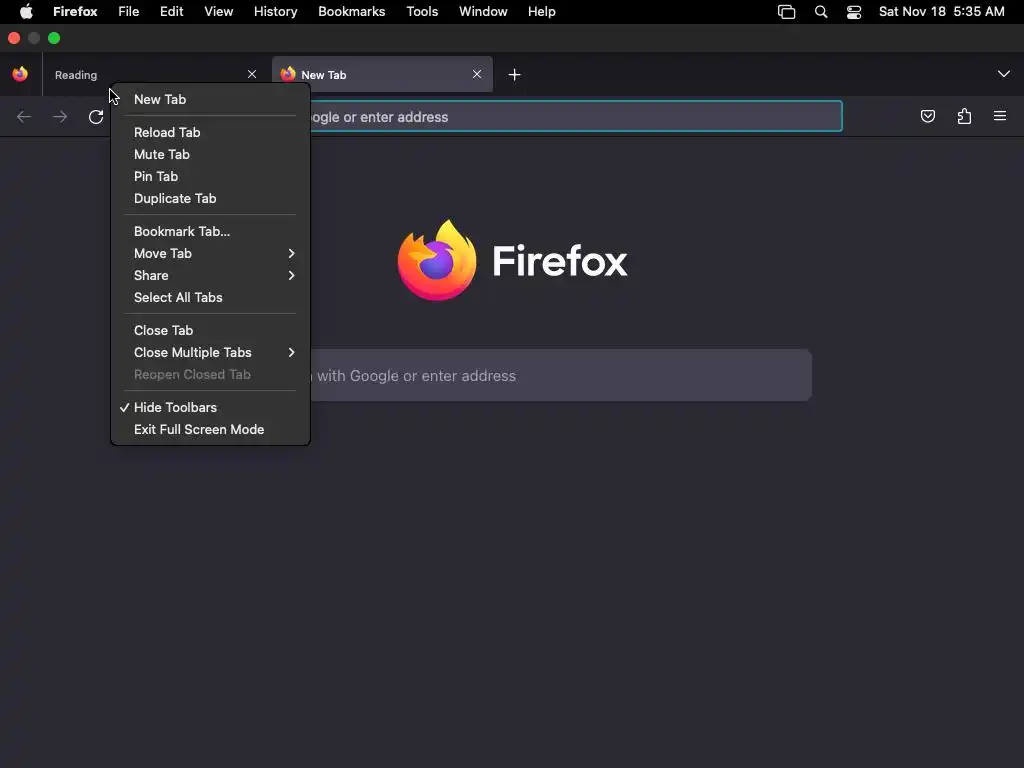Close the New Tab tab

(x=477, y=74)
